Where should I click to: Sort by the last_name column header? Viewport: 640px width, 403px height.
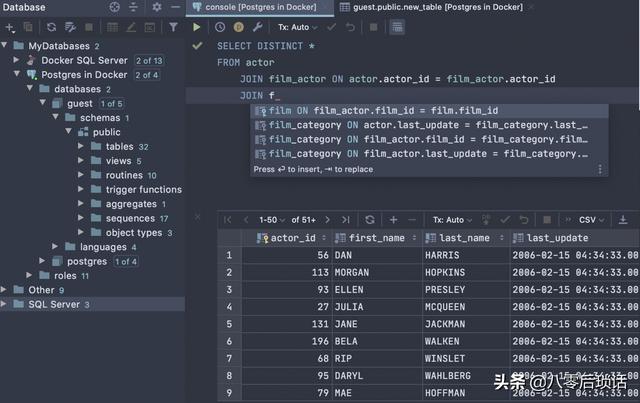[x=465, y=238]
